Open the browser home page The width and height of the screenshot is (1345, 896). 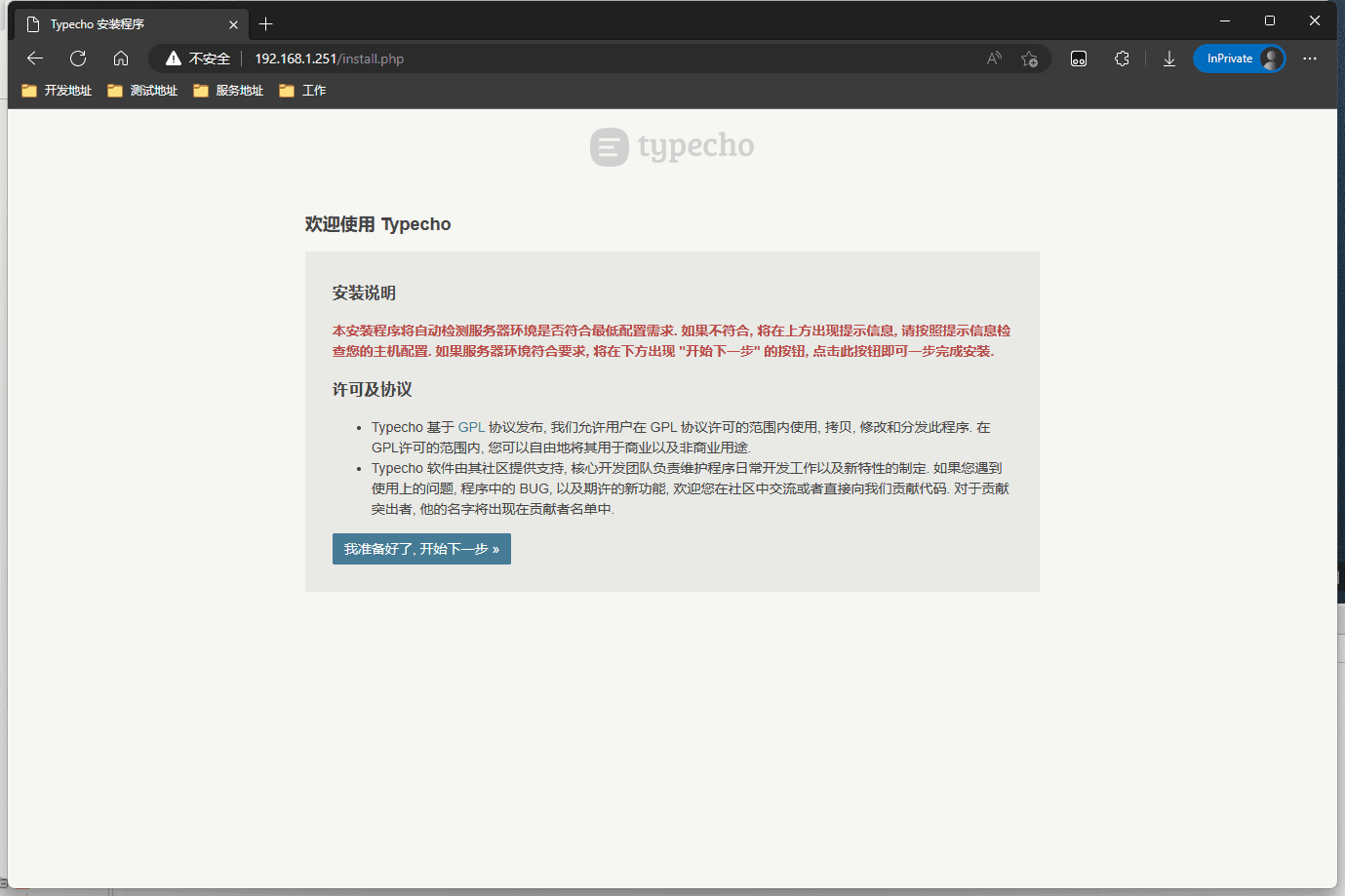click(121, 58)
